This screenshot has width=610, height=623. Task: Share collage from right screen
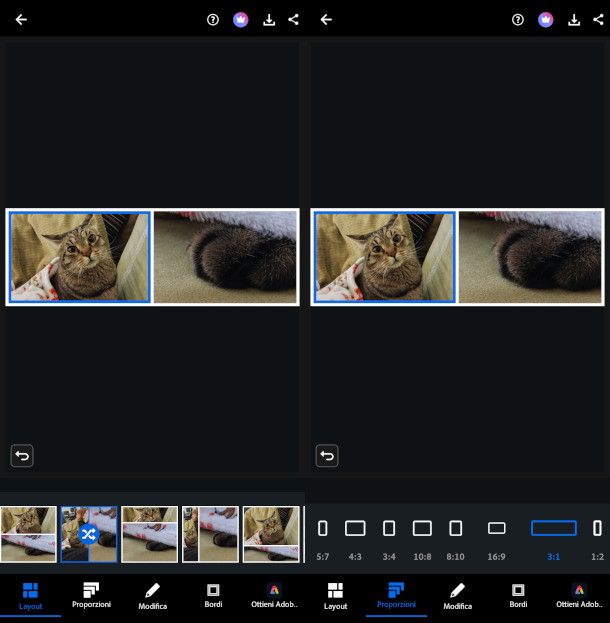pos(598,19)
